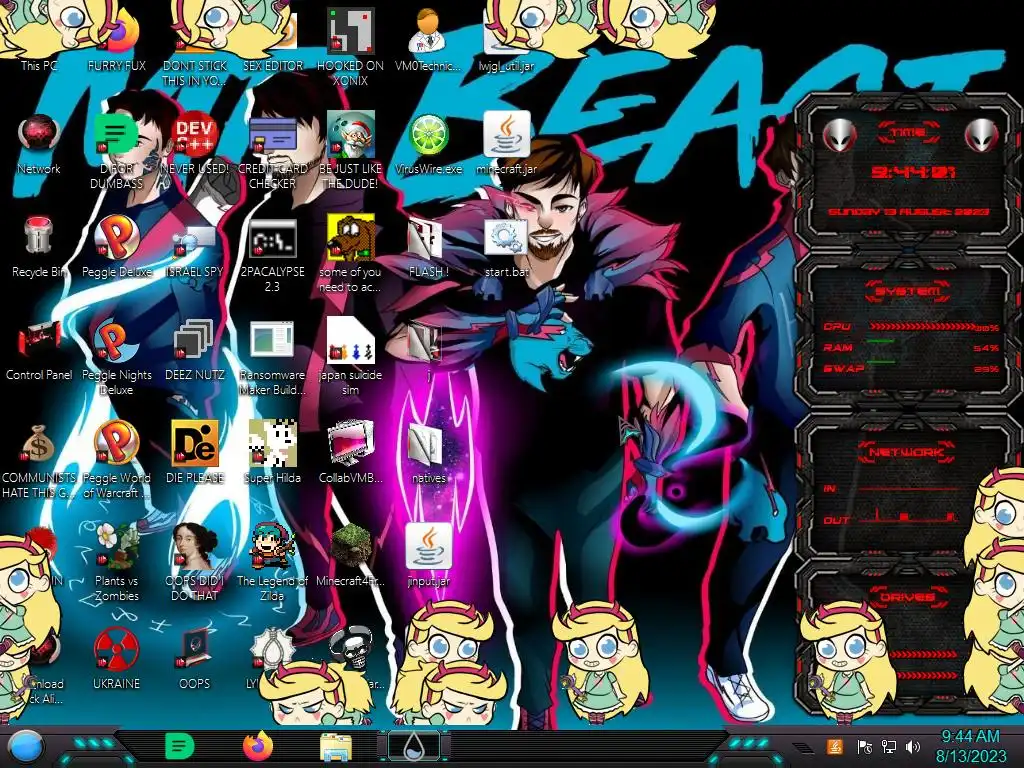The width and height of the screenshot is (1024, 768).
Task: Open the D FOR DUMBASS green note icon
Action: (x=116, y=134)
